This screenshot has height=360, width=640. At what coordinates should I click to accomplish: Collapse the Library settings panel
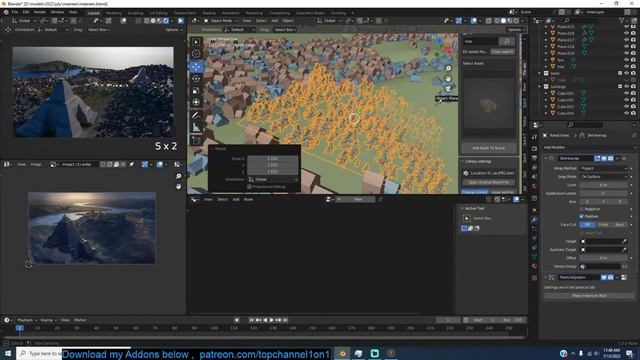point(463,162)
